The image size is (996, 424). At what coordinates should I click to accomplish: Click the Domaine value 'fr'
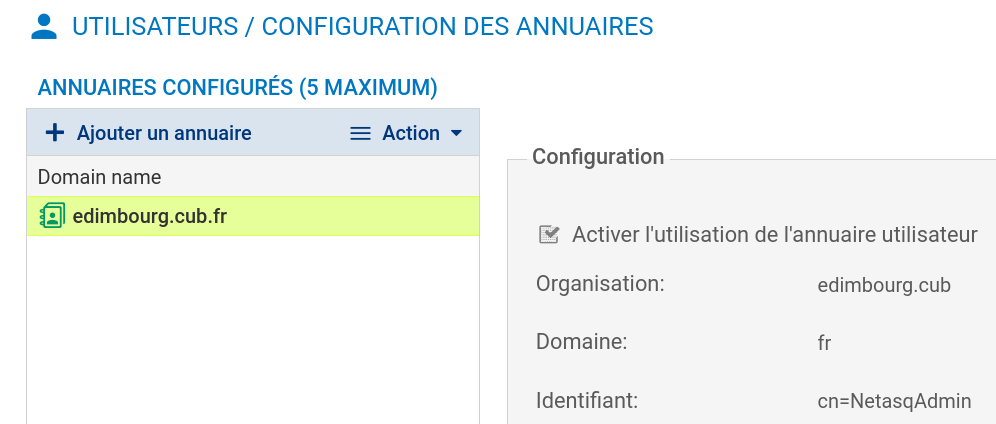click(824, 343)
